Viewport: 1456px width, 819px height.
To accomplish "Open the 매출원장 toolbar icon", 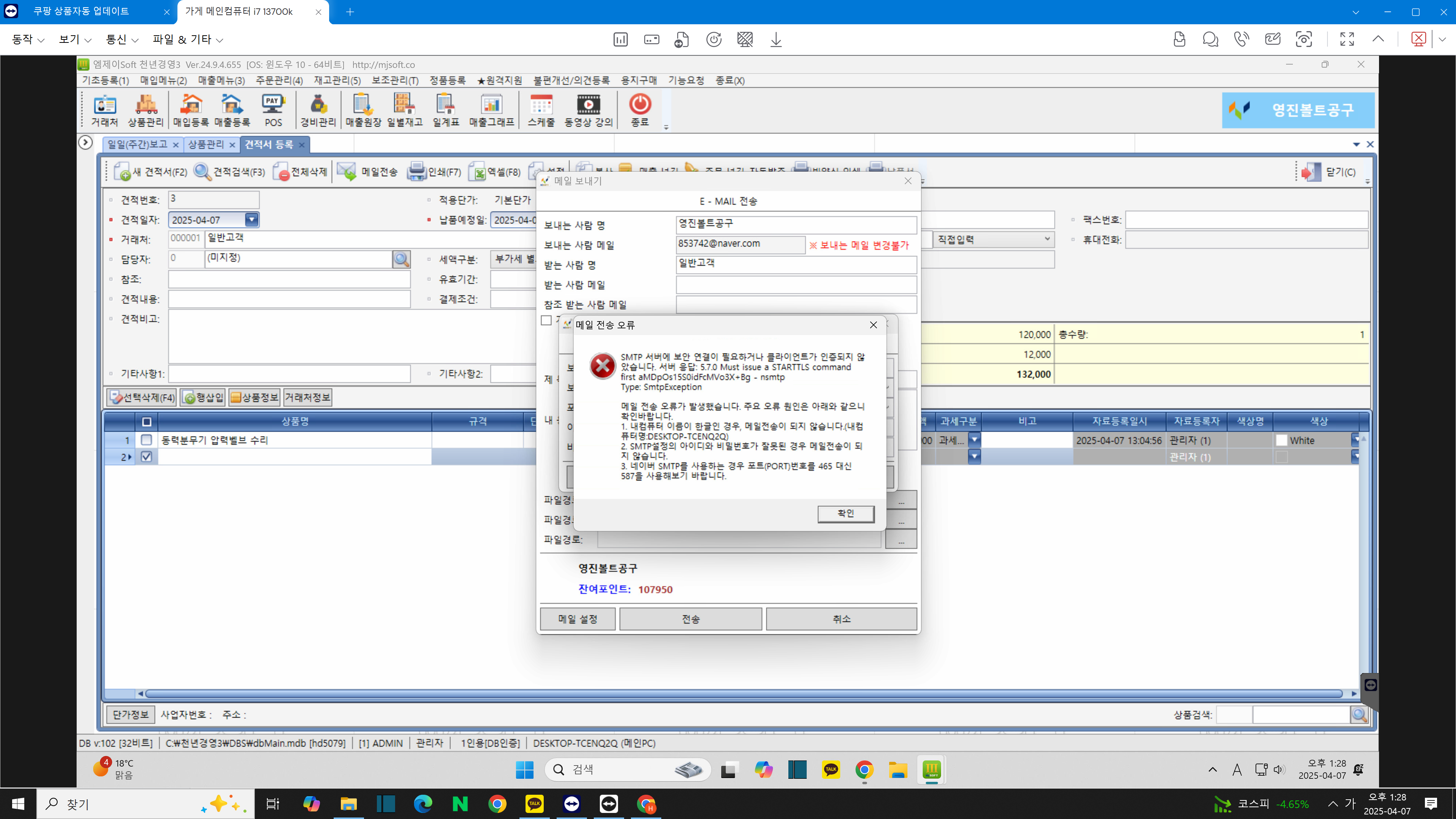I will coord(363,110).
